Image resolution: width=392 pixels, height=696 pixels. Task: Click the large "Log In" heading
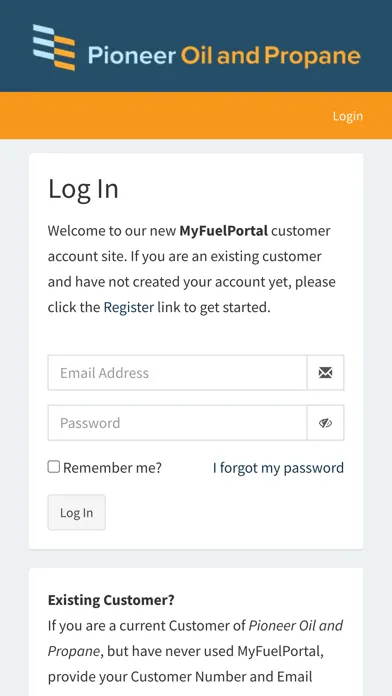pyautogui.click(x=83, y=189)
